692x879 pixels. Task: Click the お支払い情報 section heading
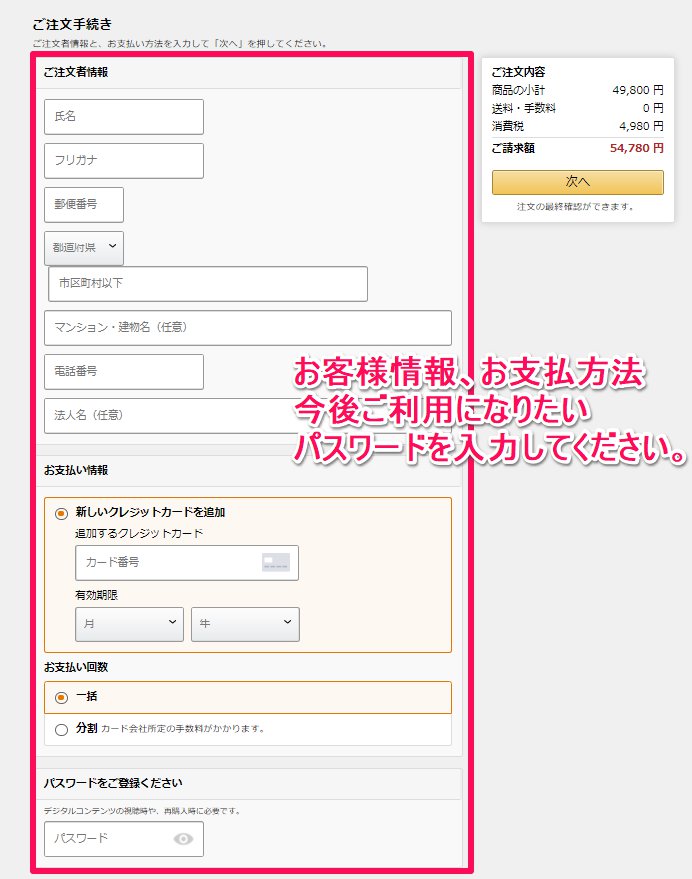coord(76,470)
